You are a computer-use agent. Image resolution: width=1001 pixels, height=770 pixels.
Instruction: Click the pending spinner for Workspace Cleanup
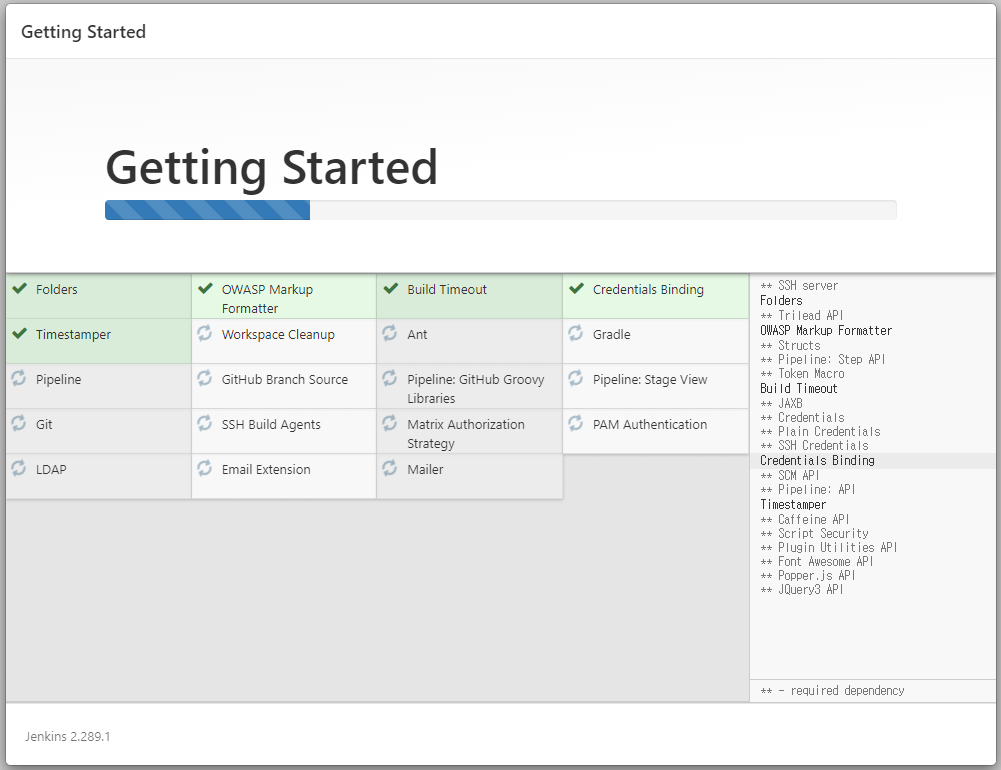(x=204, y=333)
